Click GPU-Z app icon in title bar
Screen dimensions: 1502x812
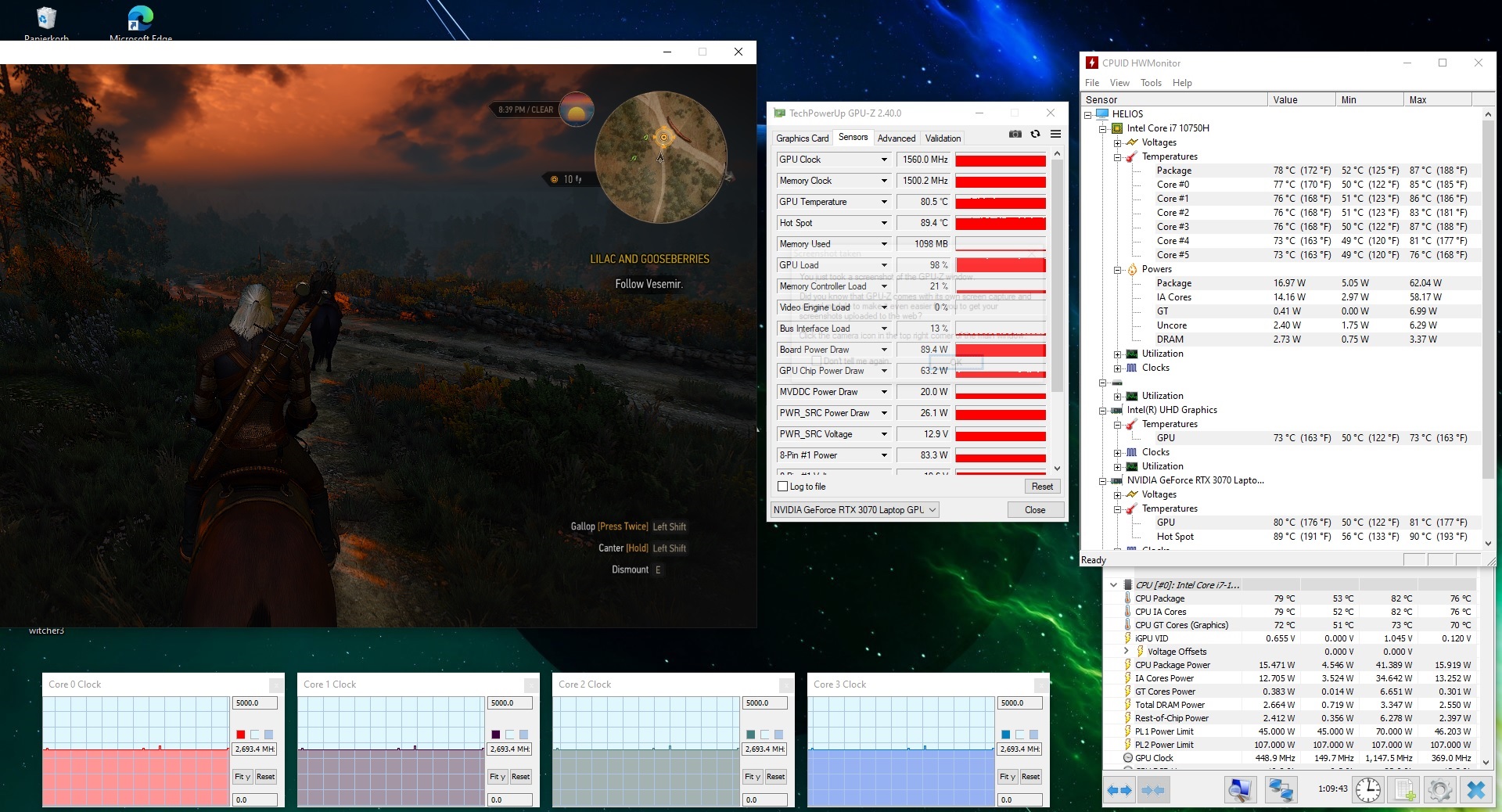[779, 113]
